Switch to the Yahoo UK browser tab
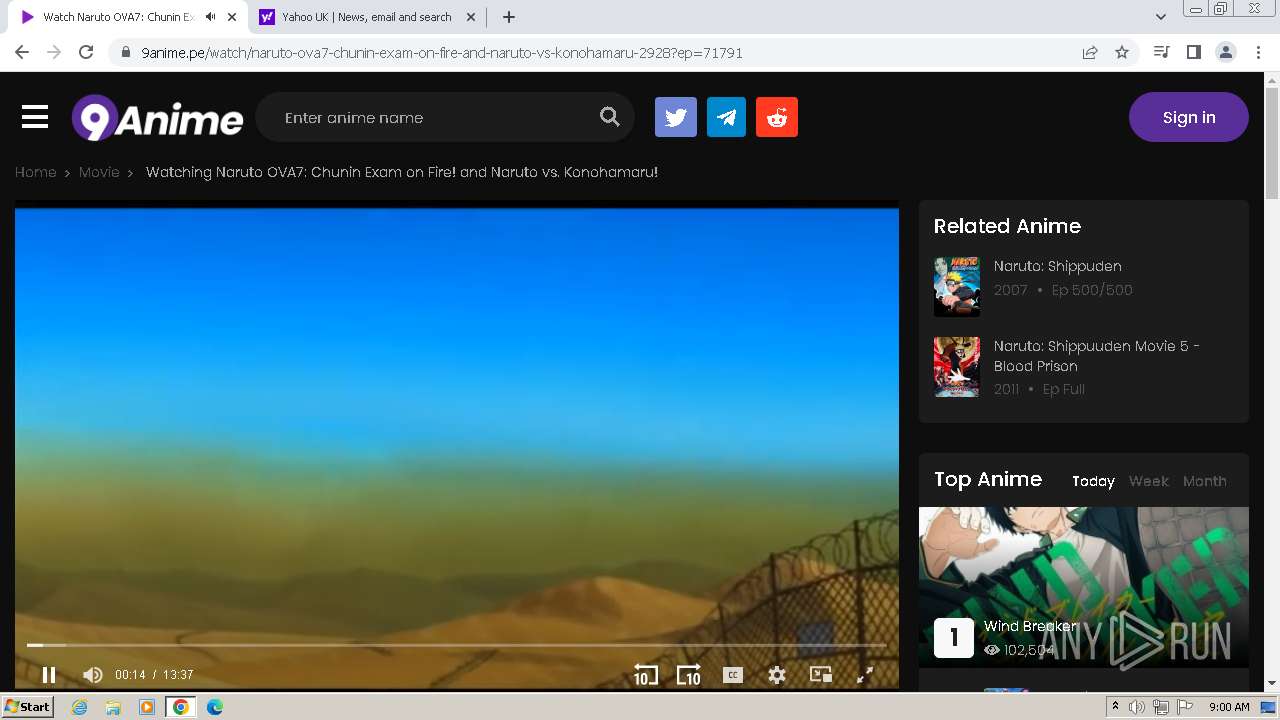 [366, 17]
